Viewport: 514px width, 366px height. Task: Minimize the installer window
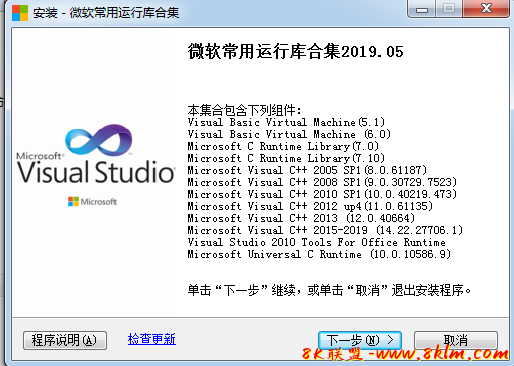tap(422, 9)
